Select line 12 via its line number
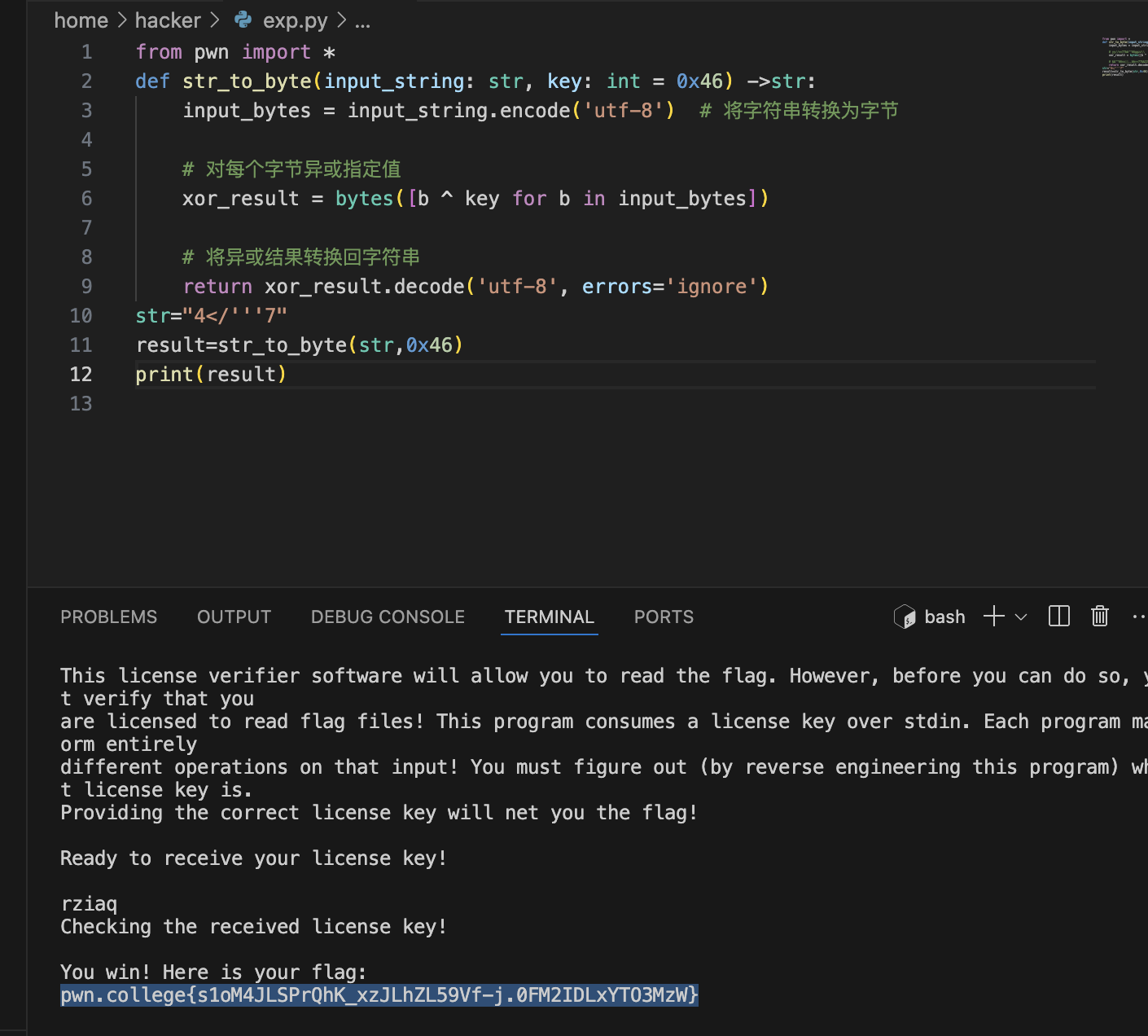This screenshot has height=1036, width=1148. tap(81, 375)
